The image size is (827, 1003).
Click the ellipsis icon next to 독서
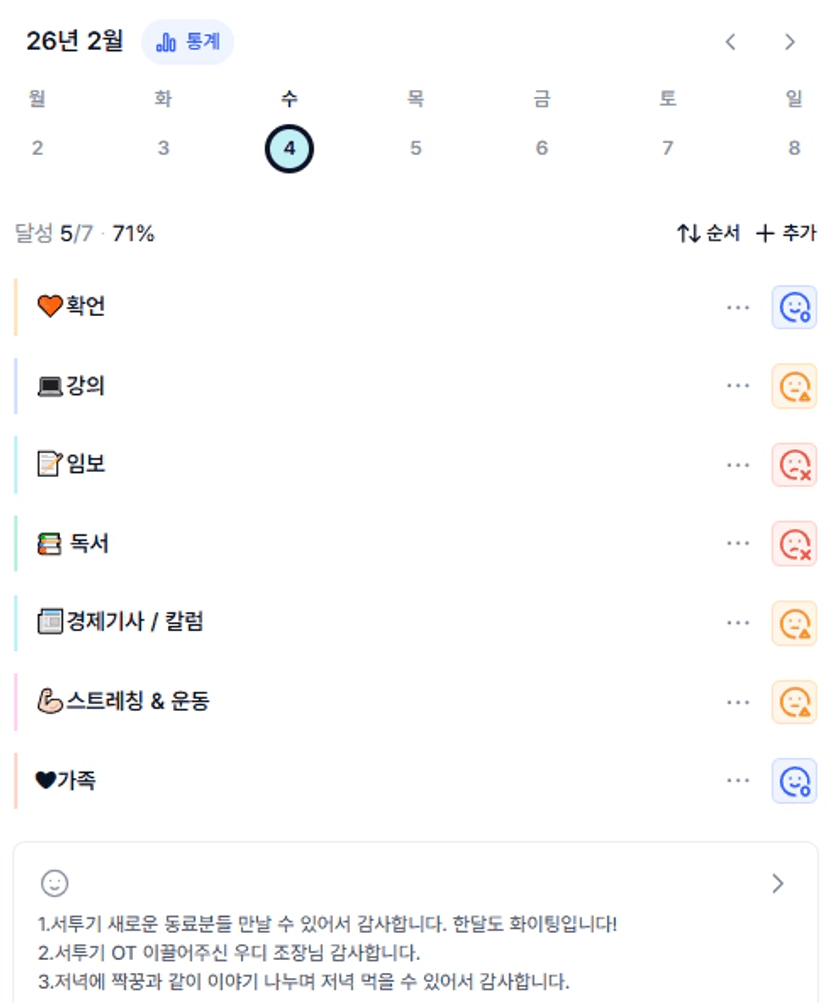pos(738,543)
